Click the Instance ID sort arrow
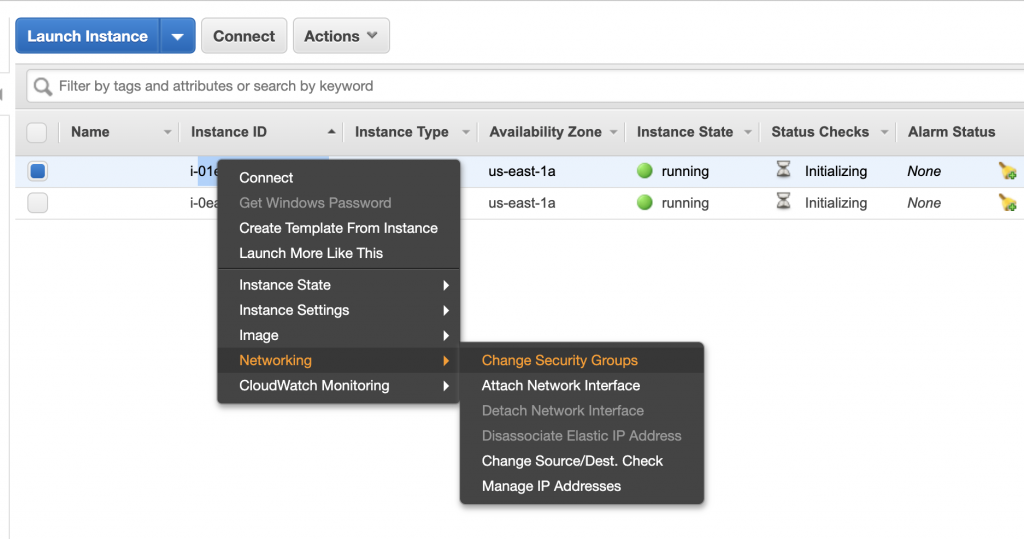This screenshot has width=1024, height=539. (x=331, y=132)
